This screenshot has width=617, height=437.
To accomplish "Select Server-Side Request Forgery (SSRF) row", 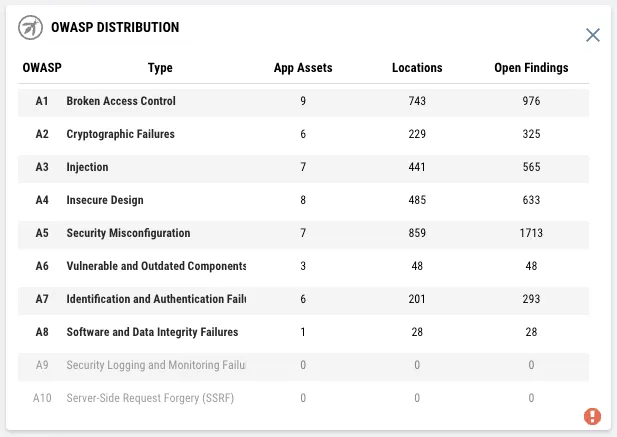I will point(303,400).
